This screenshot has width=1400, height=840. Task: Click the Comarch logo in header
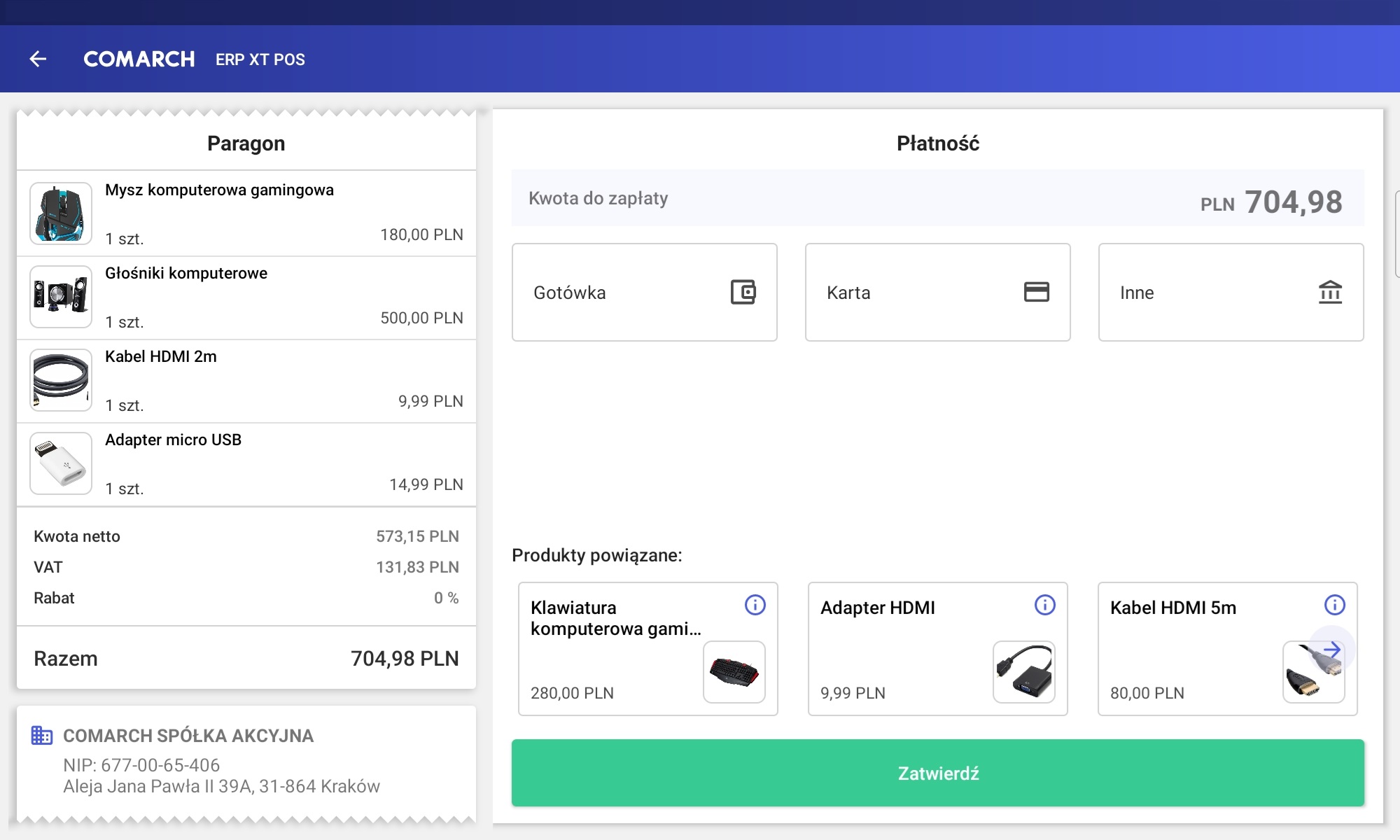point(139,59)
